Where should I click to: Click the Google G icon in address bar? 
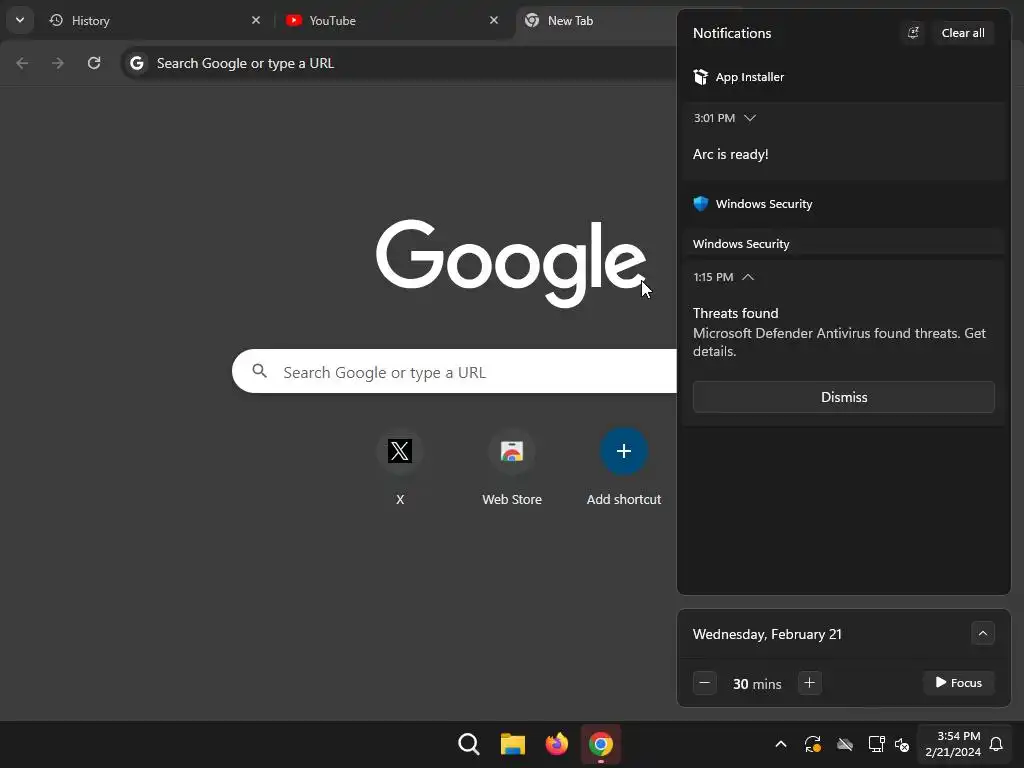click(136, 63)
